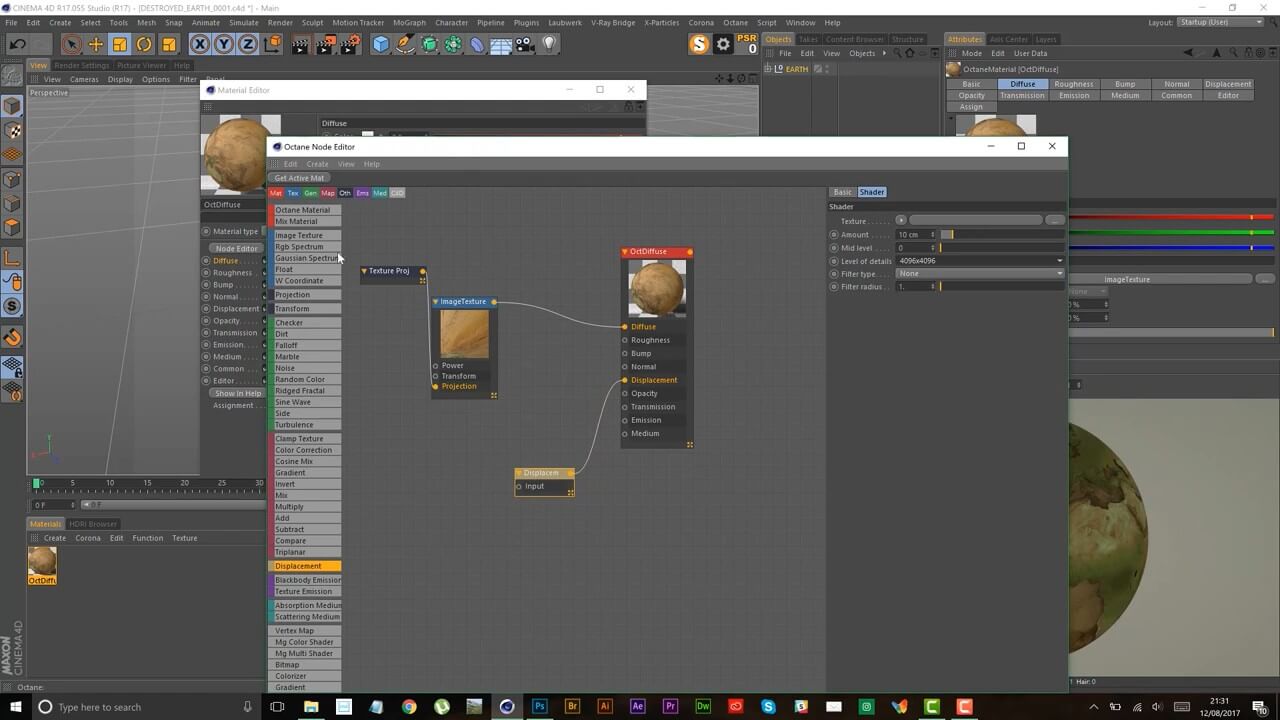
Task: Select the Move tool
Action: pyautogui.click(x=96, y=44)
